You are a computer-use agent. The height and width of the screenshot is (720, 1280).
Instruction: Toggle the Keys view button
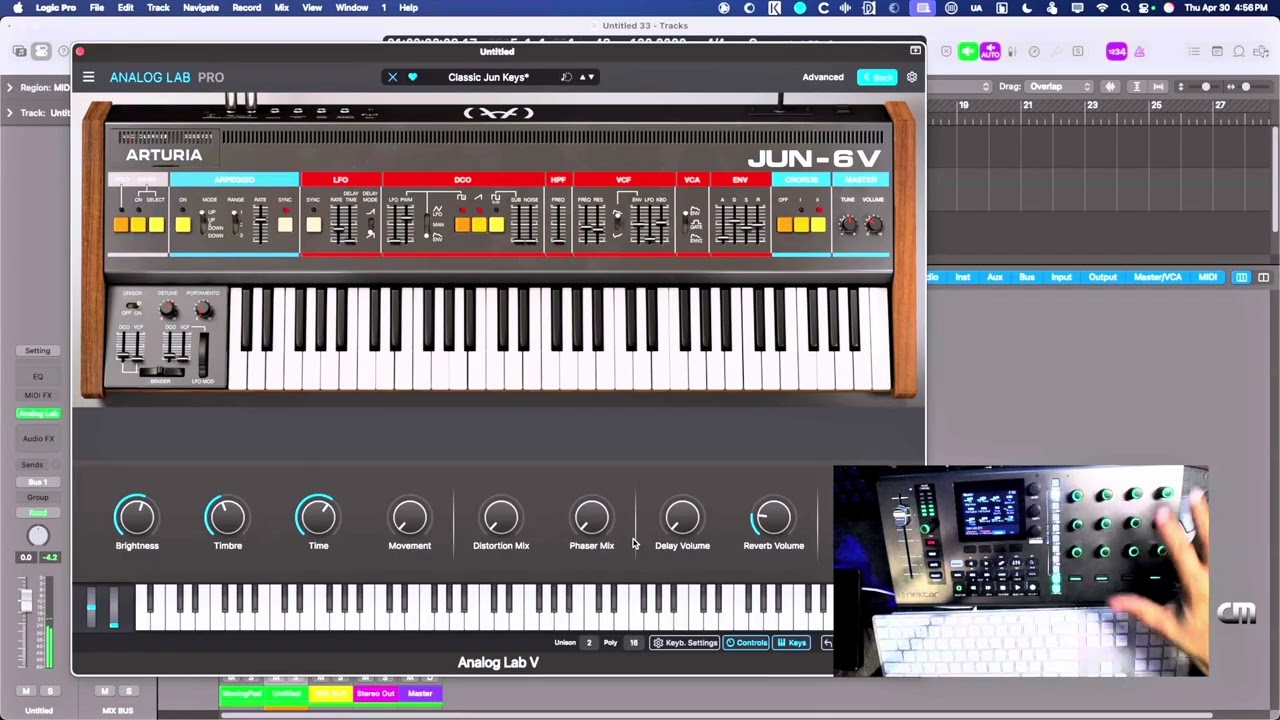pyautogui.click(x=793, y=643)
